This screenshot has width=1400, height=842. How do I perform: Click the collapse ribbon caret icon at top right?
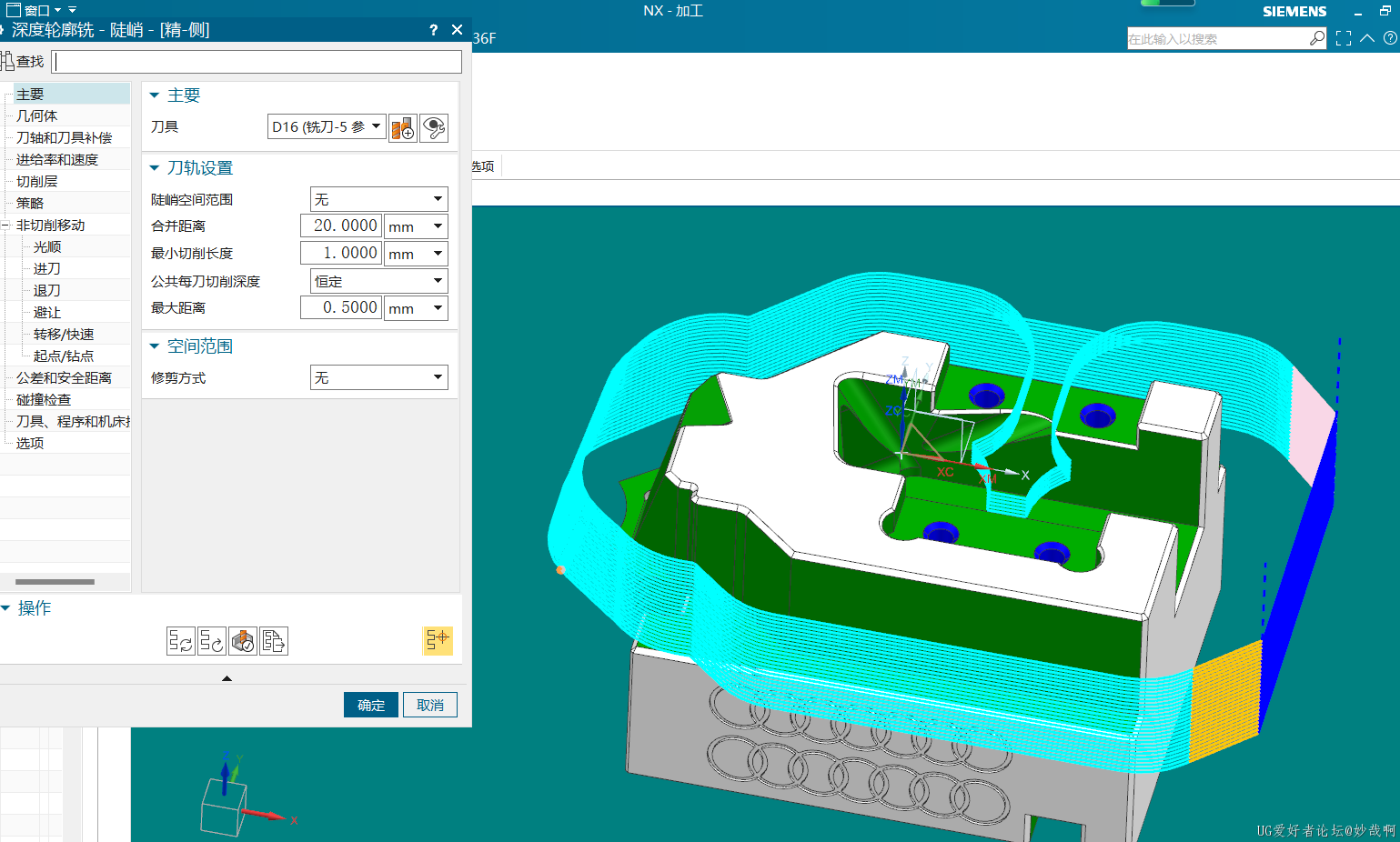pos(1367,38)
